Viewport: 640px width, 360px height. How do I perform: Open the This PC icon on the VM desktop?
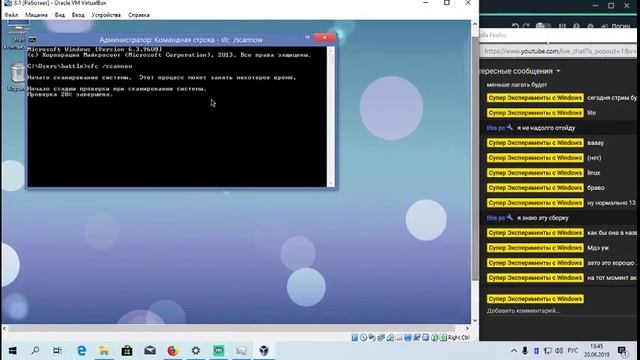point(18,33)
